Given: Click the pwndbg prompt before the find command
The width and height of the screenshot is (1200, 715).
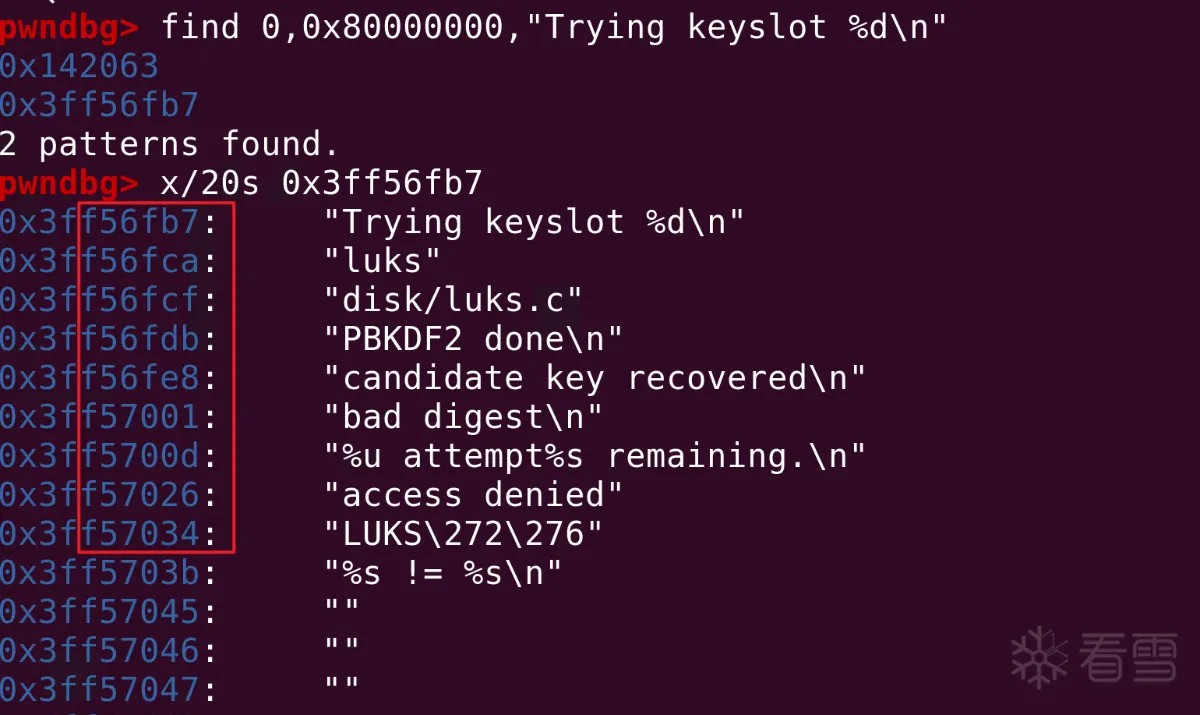Looking at the screenshot, I should 69,27.
